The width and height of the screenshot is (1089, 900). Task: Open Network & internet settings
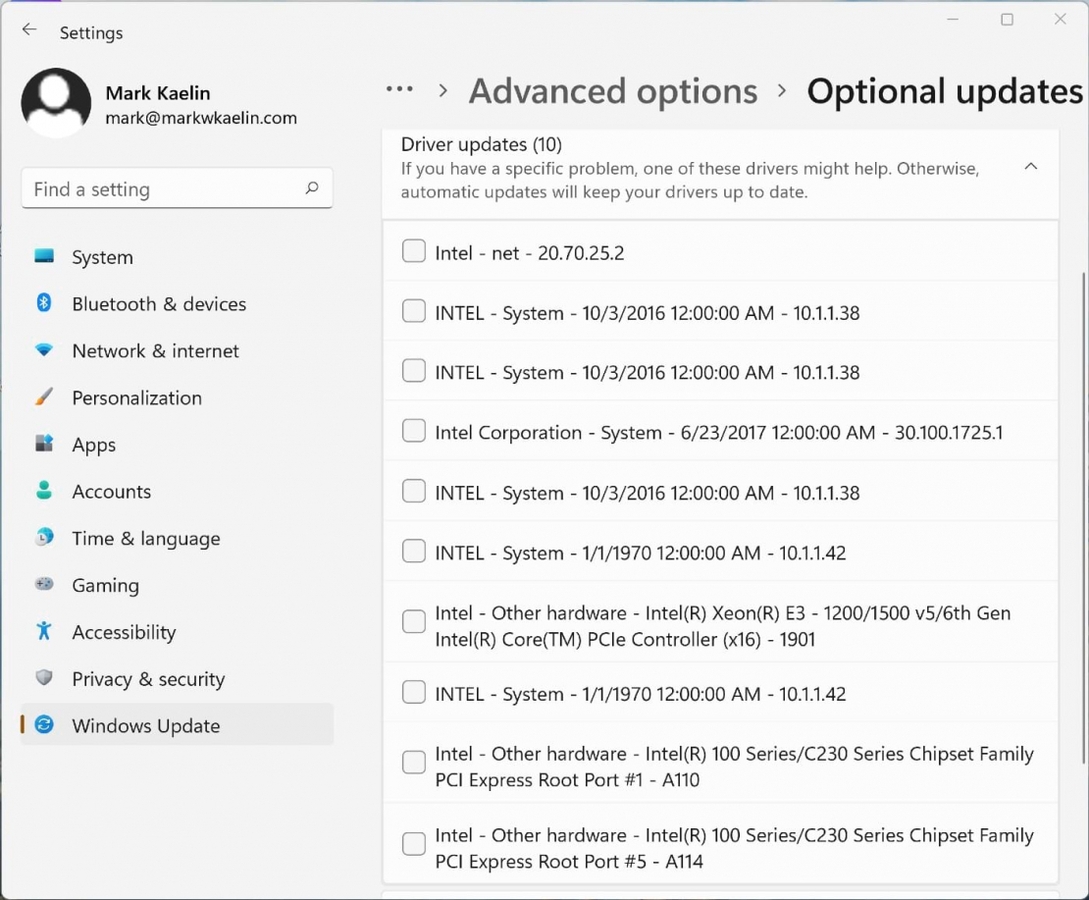[x=44, y=351]
